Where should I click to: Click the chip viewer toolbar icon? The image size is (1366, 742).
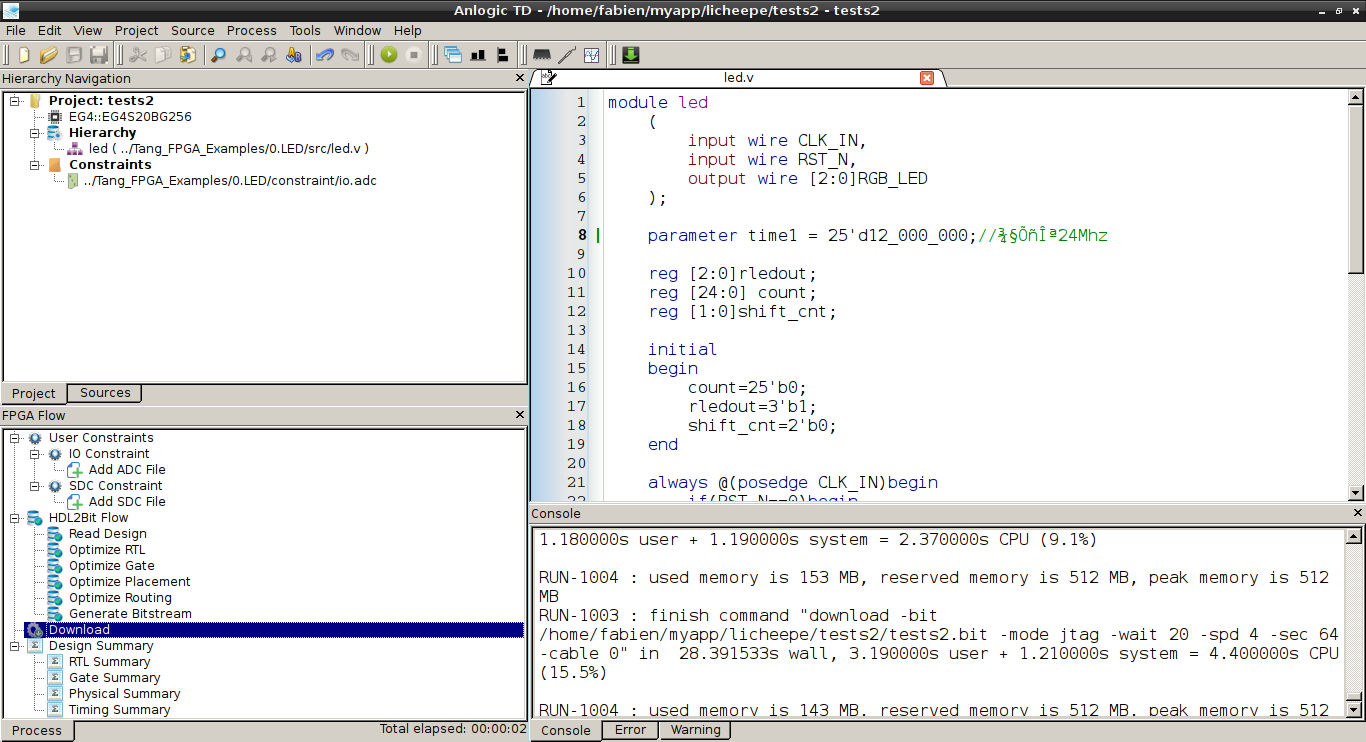point(542,55)
